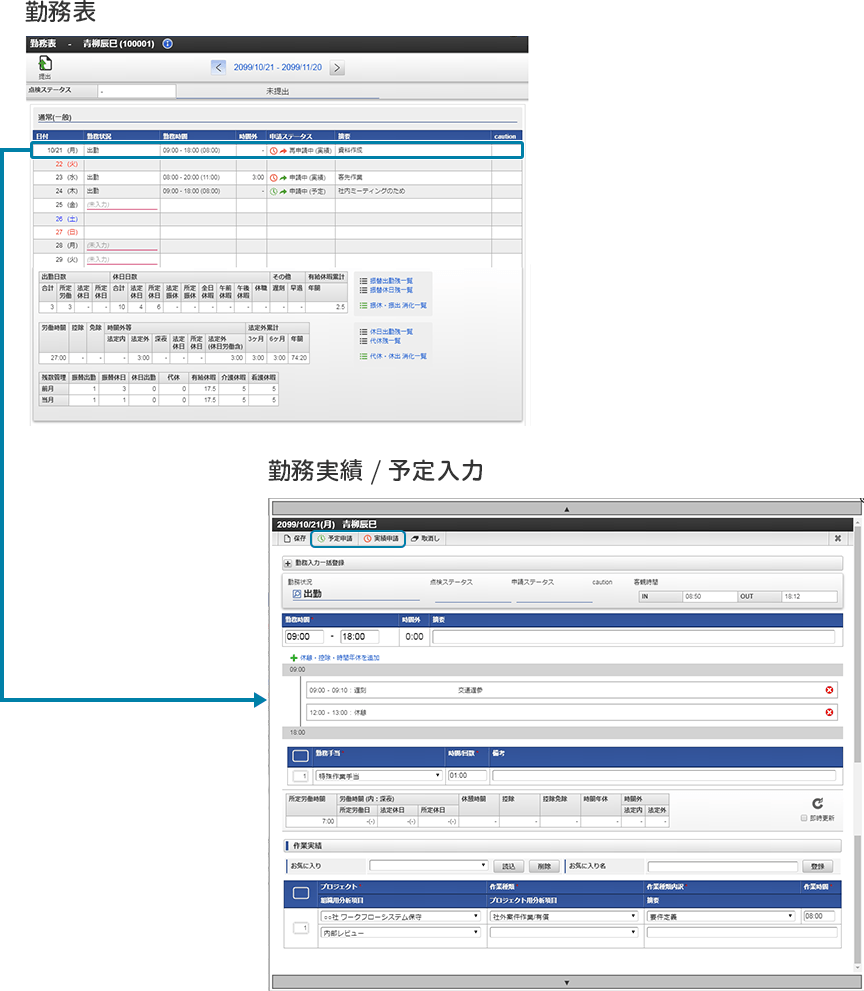This screenshot has height=991, width=864.
Task: Click the 点検ステータス input field
Action: coord(137,91)
